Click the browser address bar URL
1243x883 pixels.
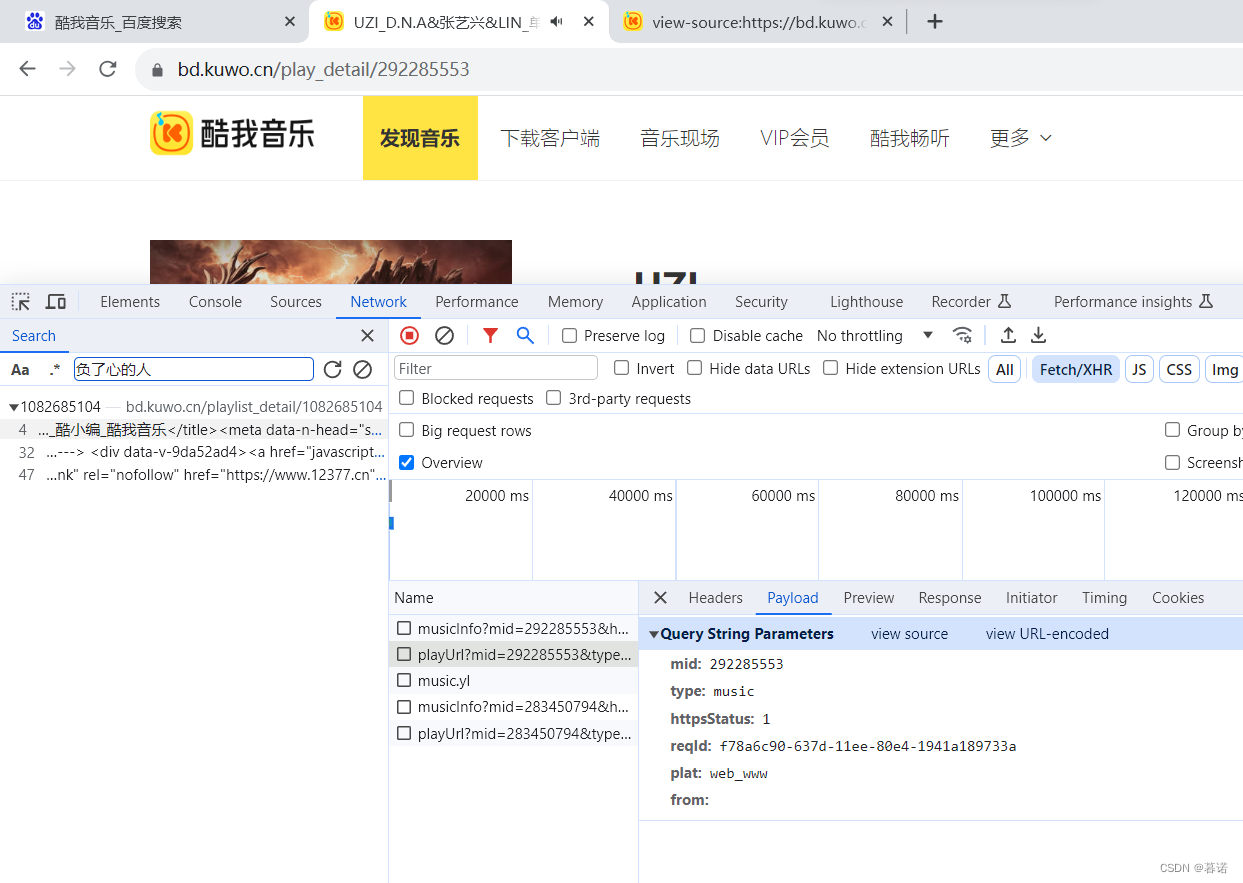(x=323, y=69)
